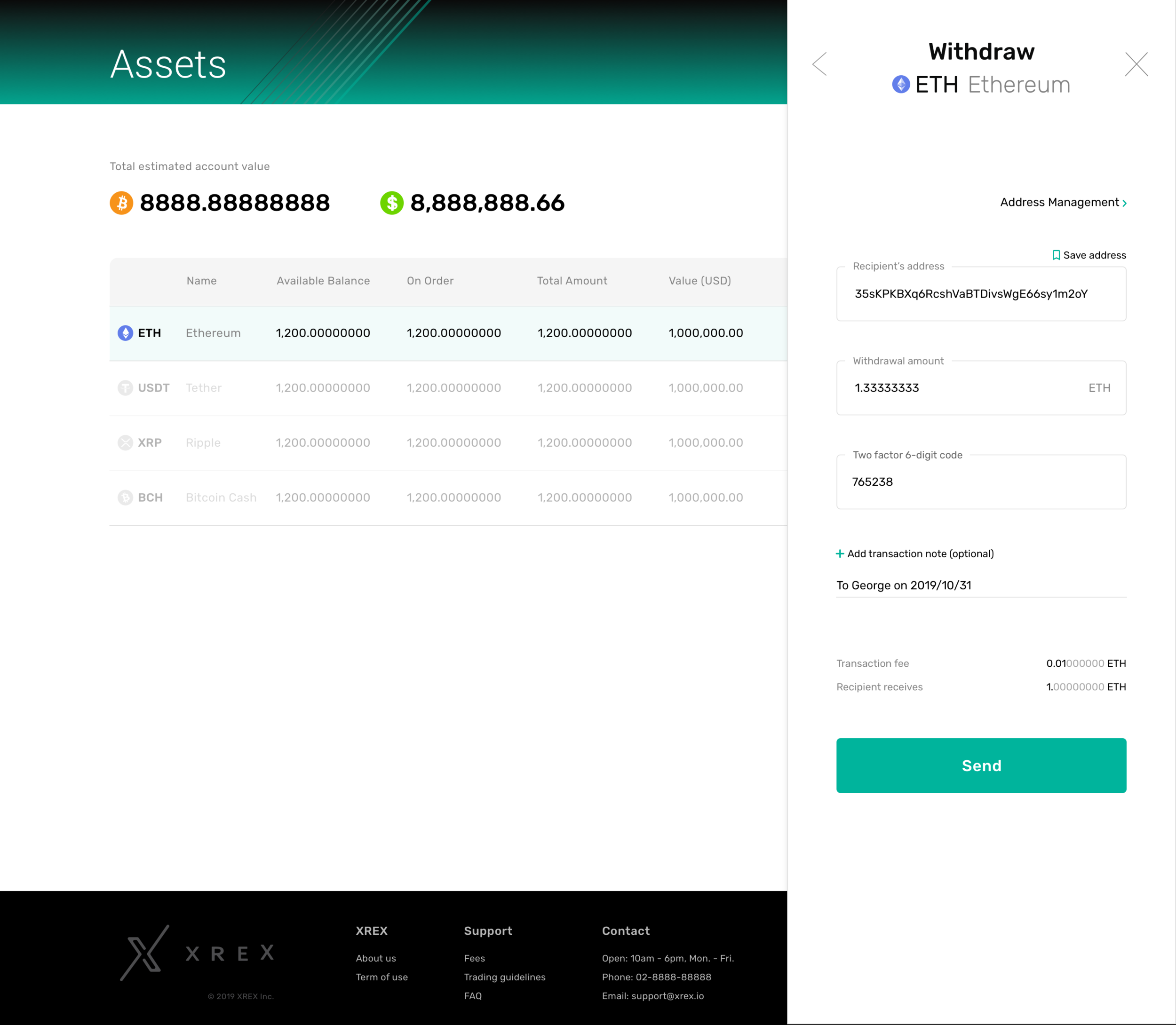The image size is (1176, 1025).
Task: Click the Ethereum icon in Withdraw header
Action: [x=901, y=85]
